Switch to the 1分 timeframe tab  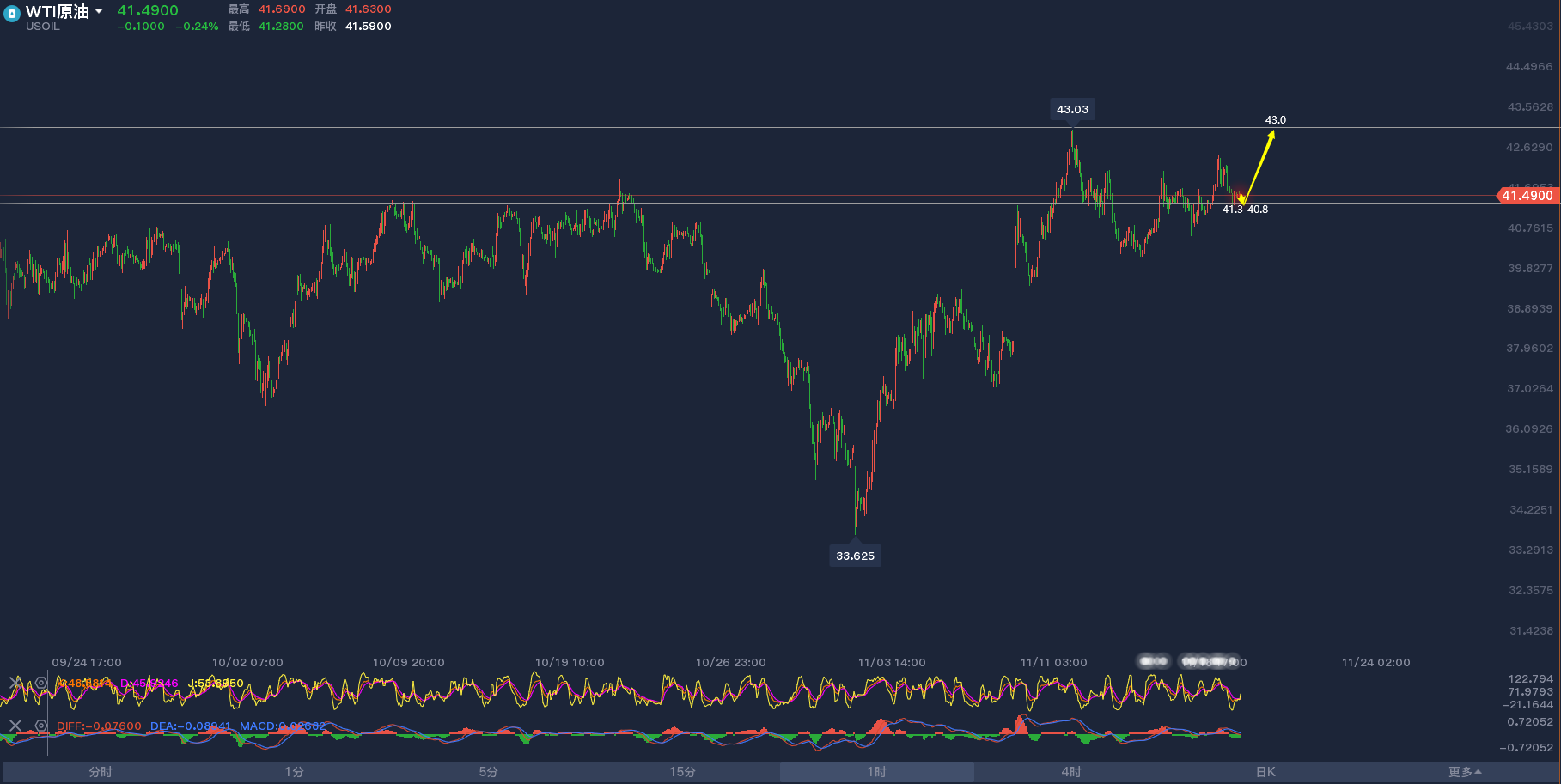pos(295,772)
